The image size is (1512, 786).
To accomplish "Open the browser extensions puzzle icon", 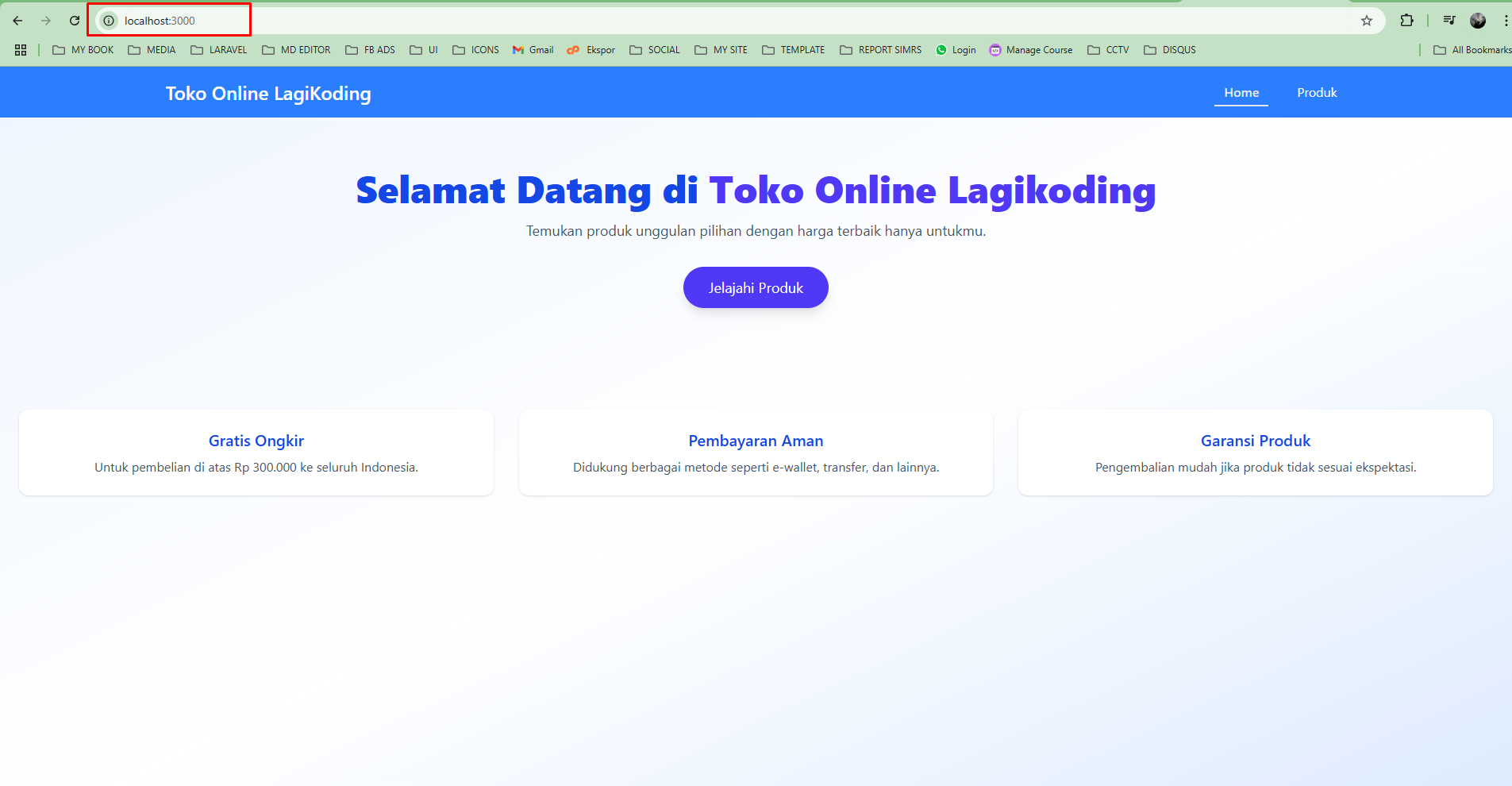I will [x=1409, y=21].
